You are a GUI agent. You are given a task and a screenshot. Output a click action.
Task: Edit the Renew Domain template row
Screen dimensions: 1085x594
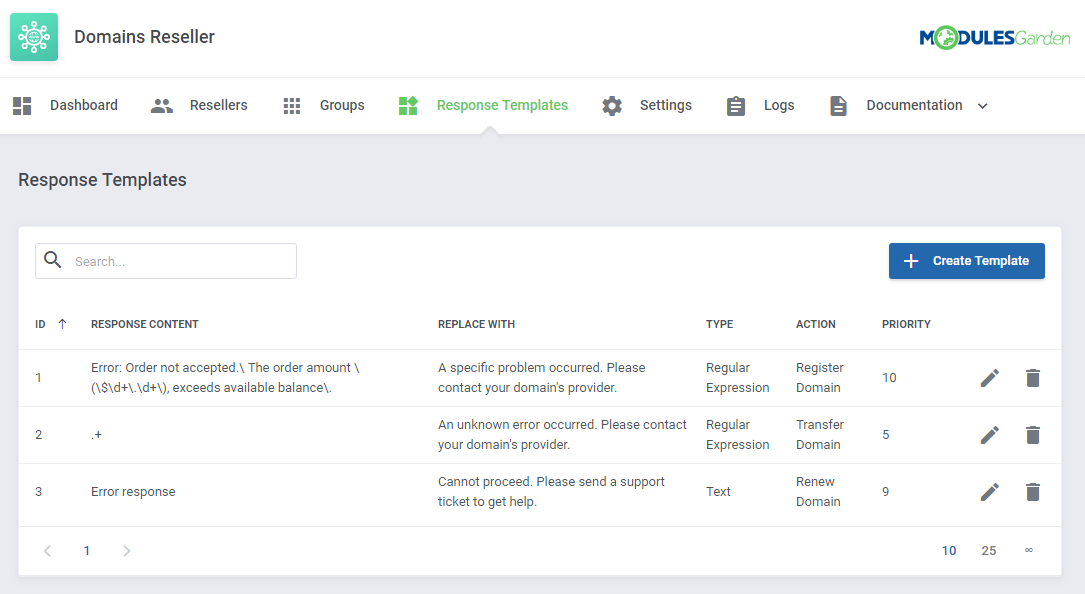tap(990, 492)
